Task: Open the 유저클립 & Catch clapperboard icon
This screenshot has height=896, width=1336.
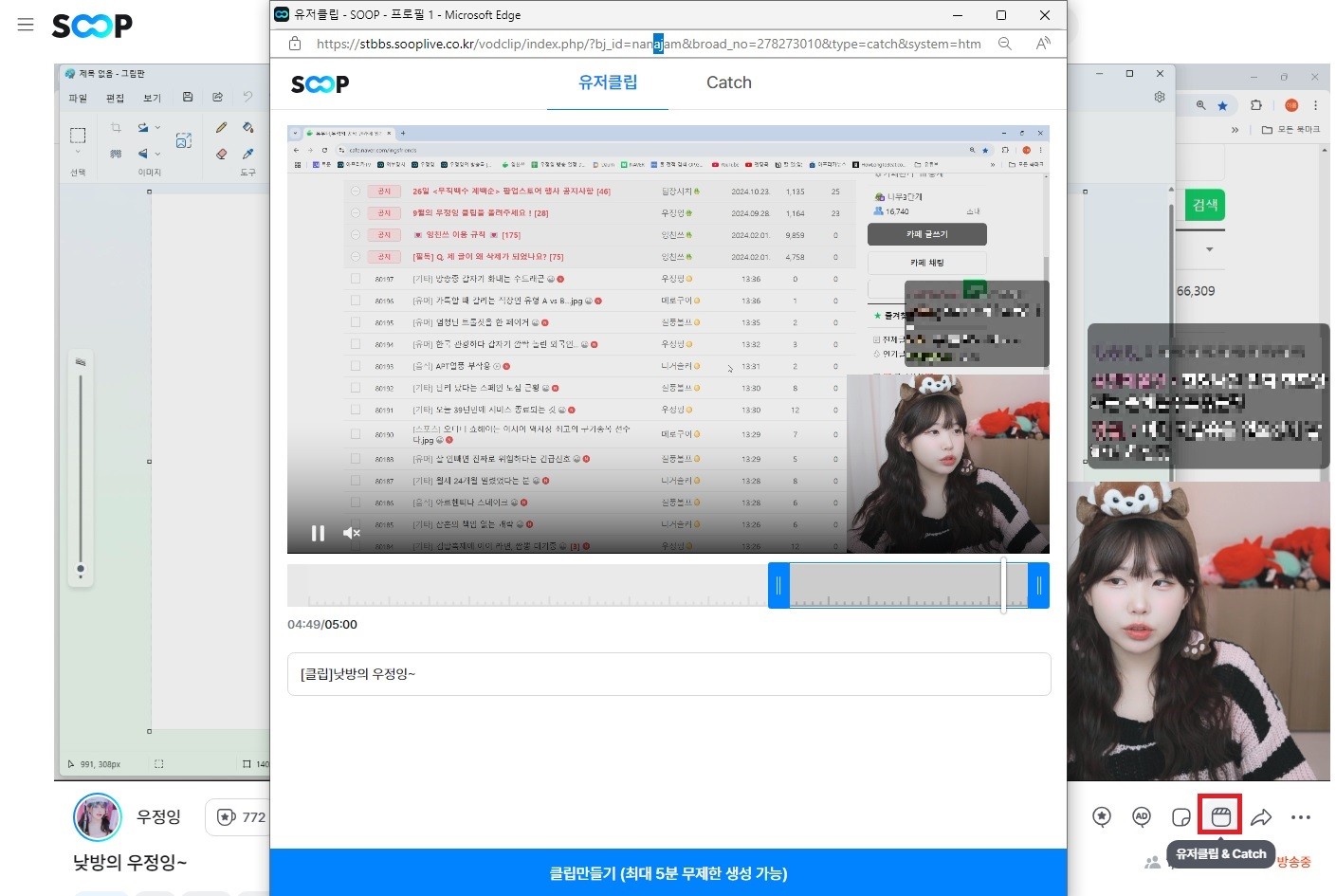Action: point(1220,816)
